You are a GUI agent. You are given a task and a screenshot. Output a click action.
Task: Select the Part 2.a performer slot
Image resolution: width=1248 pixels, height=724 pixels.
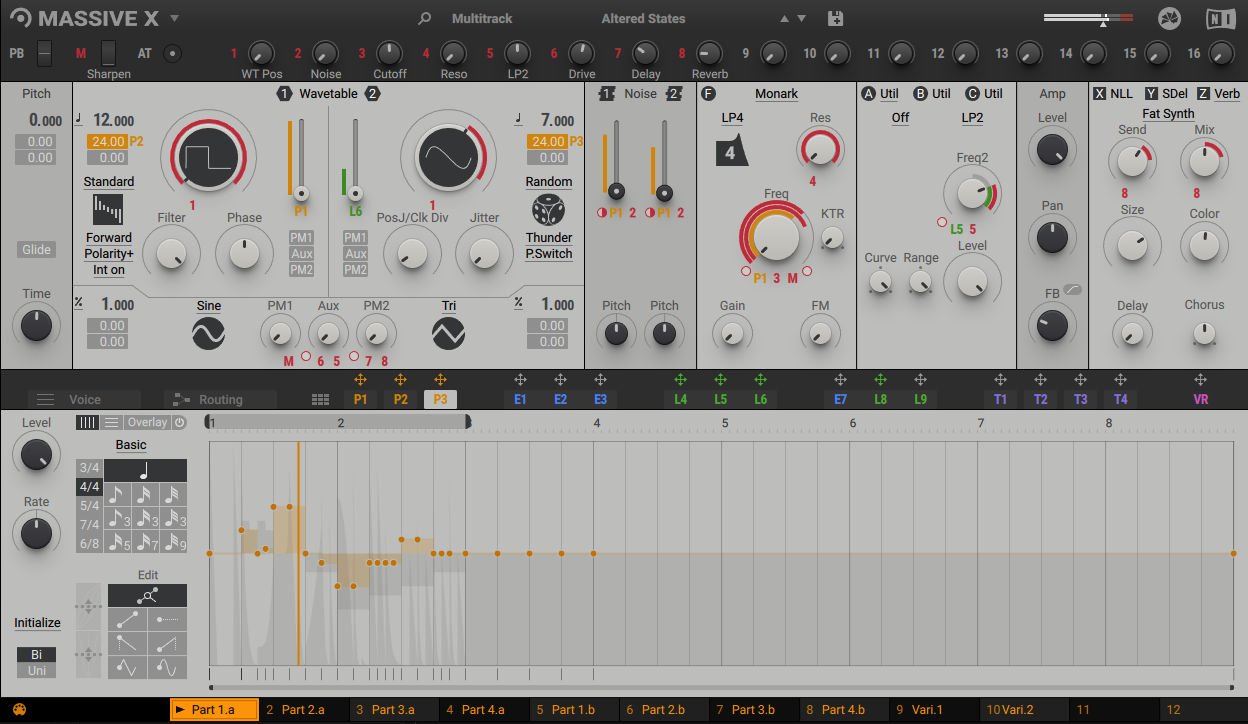tap(303, 710)
